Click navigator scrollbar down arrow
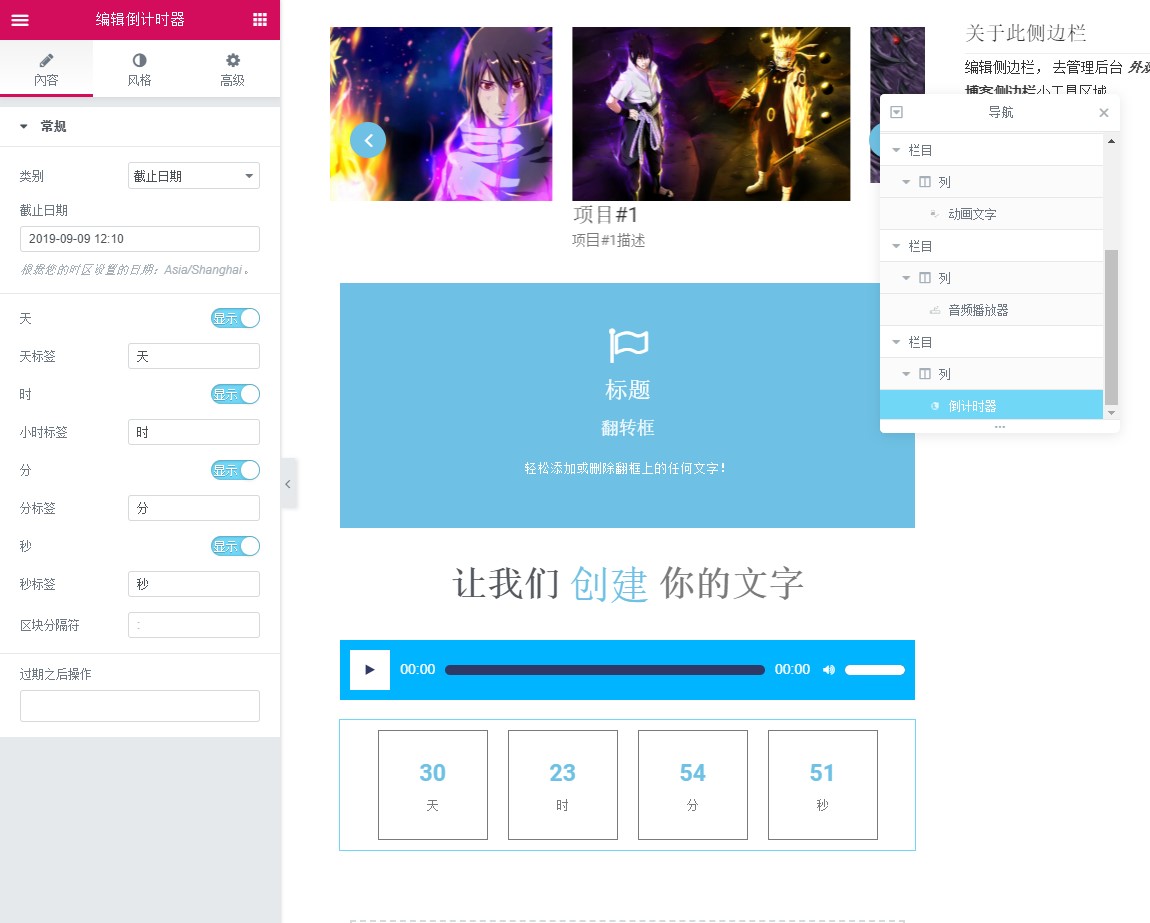The image size is (1150, 923). point(1111,413)
